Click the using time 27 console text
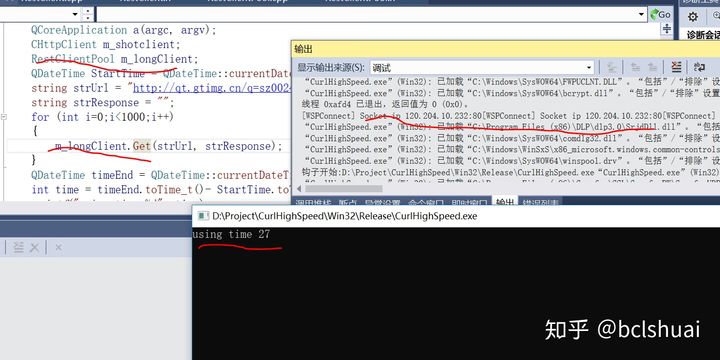Image resolution: width=720 pixels, height=360 pixels. click(x=231, y=235)
